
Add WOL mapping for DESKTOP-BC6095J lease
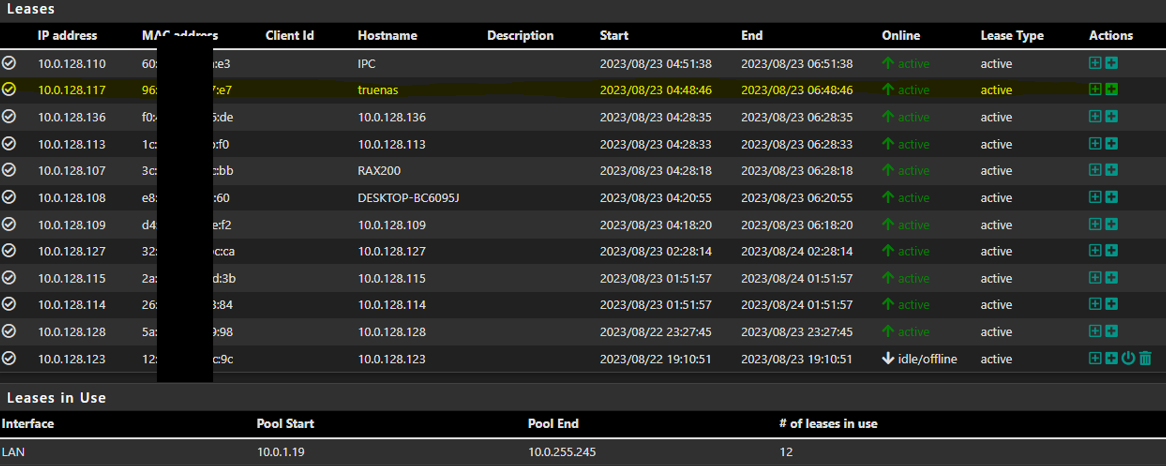pyautogui.click(x=1112, y=197)
